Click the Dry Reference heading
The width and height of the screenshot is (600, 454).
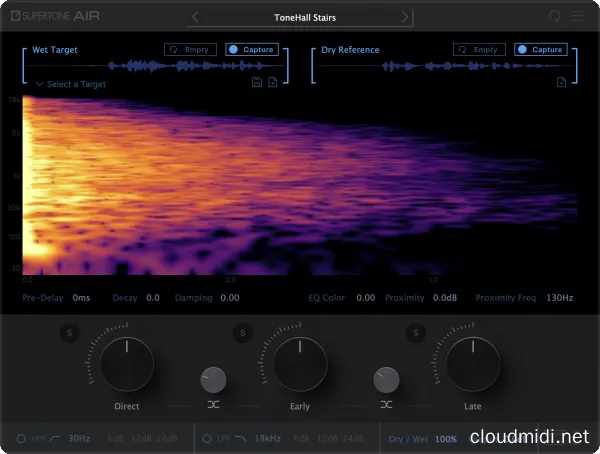pos(350,50)
